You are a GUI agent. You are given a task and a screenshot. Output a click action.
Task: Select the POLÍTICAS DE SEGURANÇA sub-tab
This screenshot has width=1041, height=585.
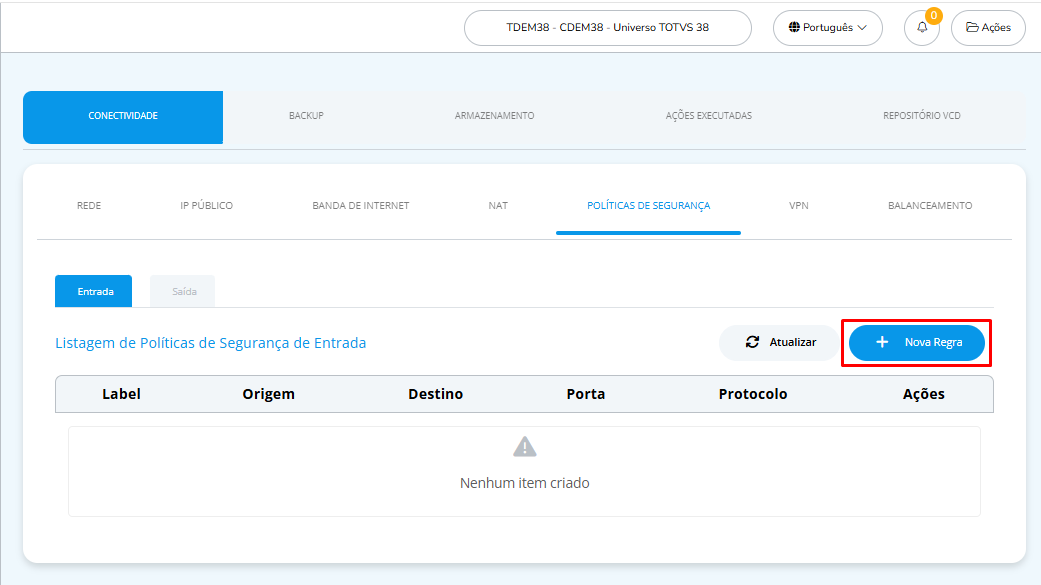click(649, 206)
